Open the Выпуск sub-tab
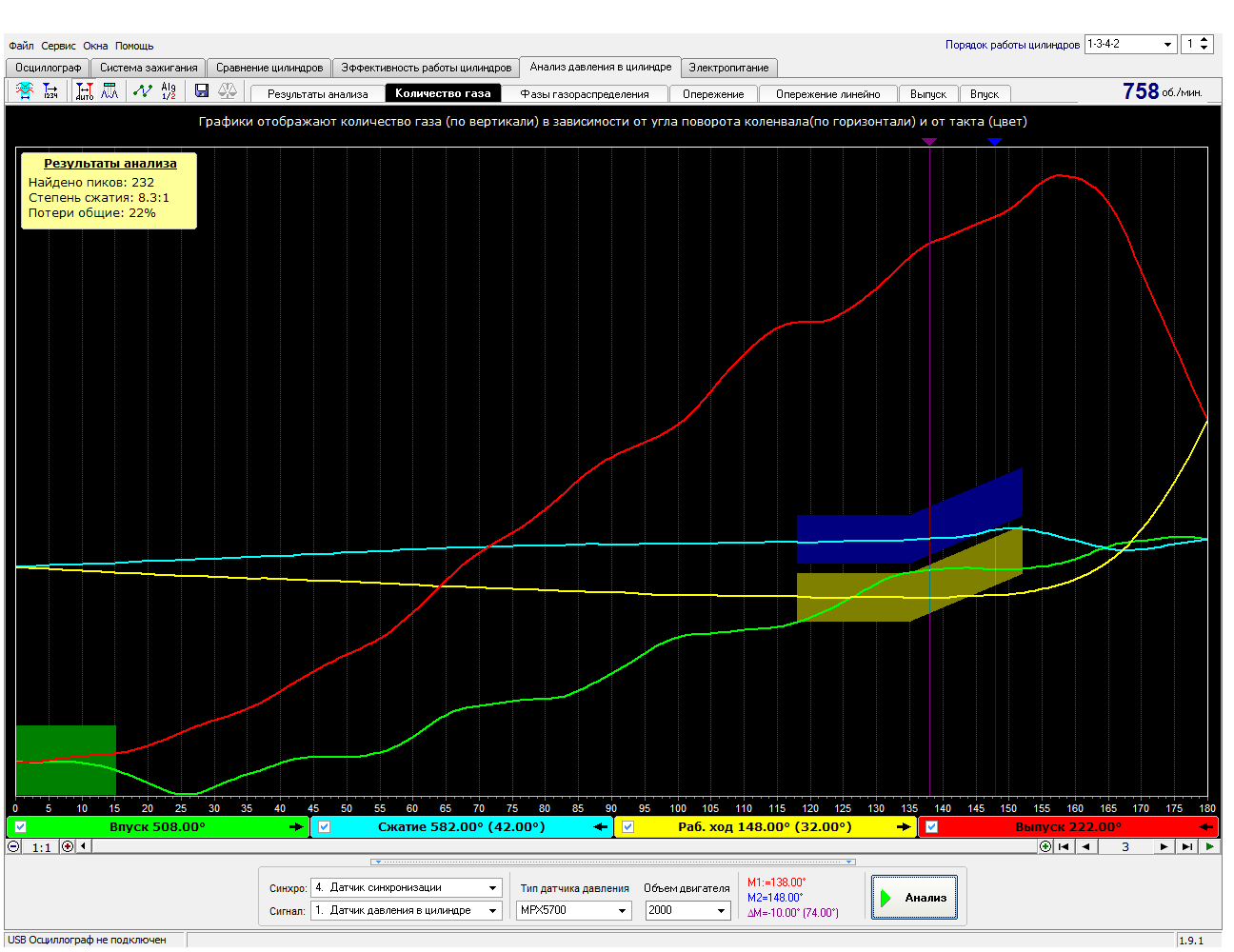Viewport: 1234px width, 952px height. tap(928, 94)
